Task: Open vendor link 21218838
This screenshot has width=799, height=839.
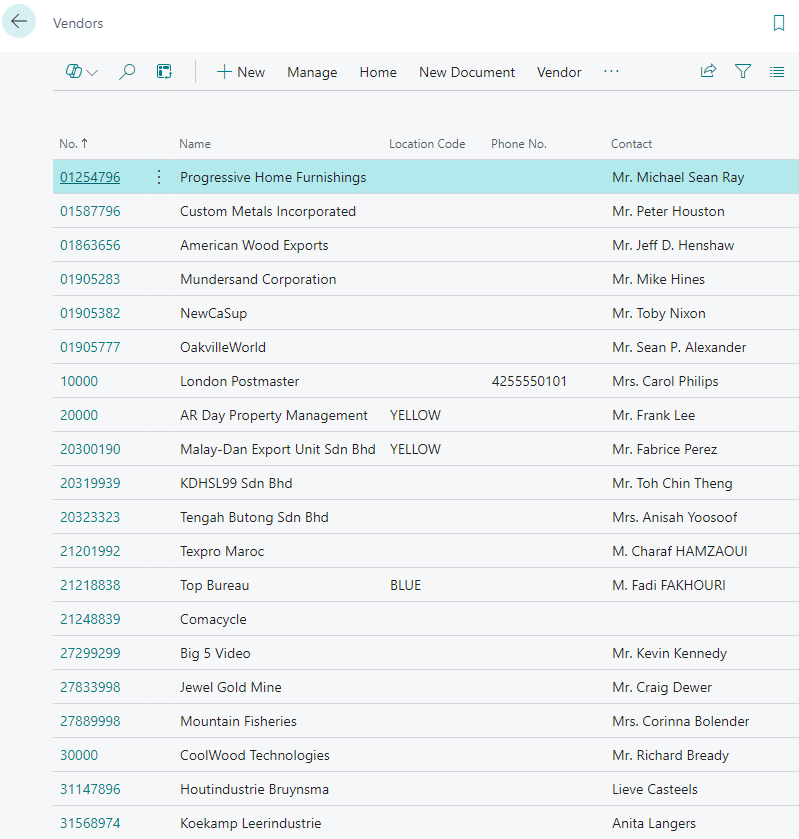Action: click(90, 585)
